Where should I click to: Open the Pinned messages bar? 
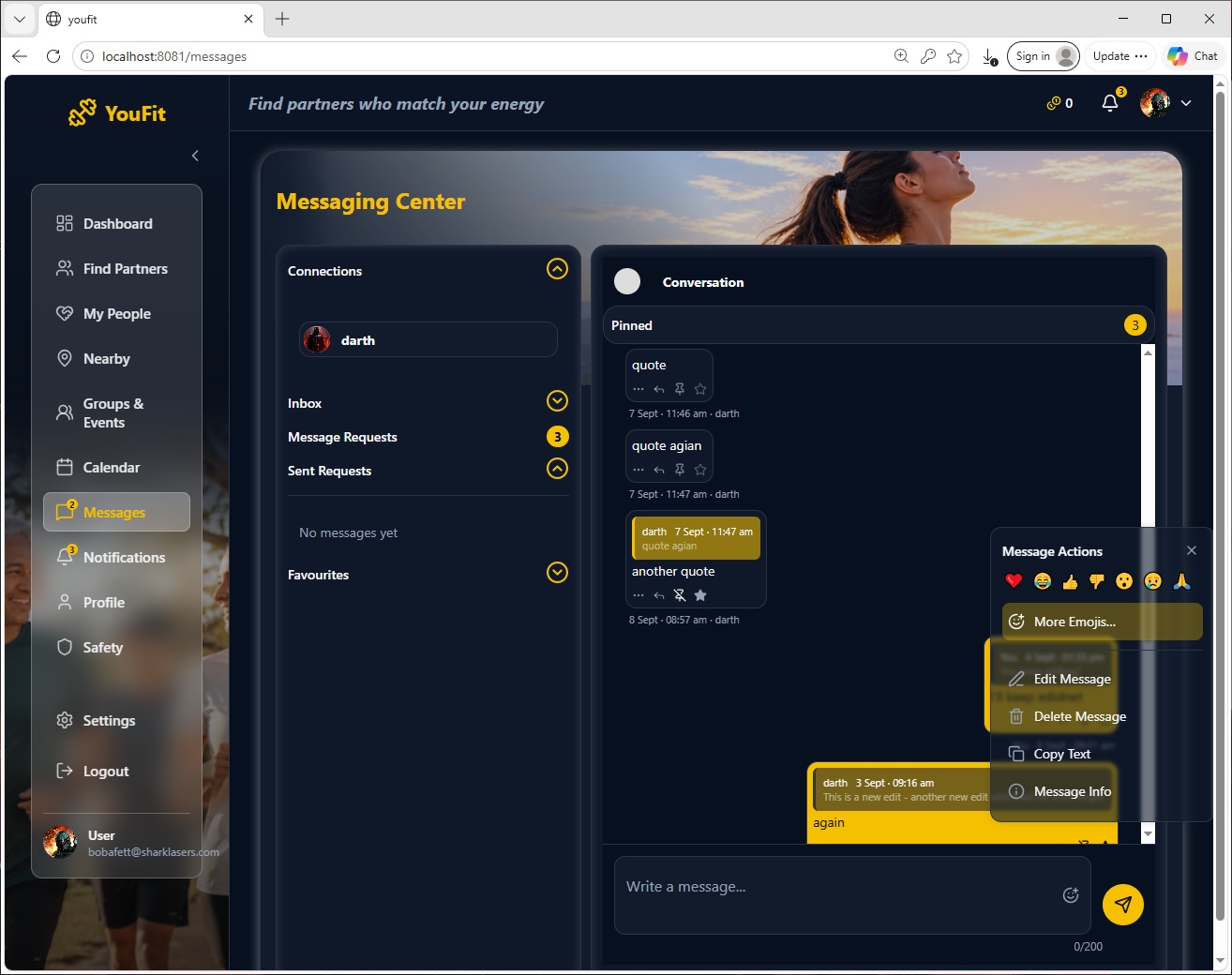point(879,325)
